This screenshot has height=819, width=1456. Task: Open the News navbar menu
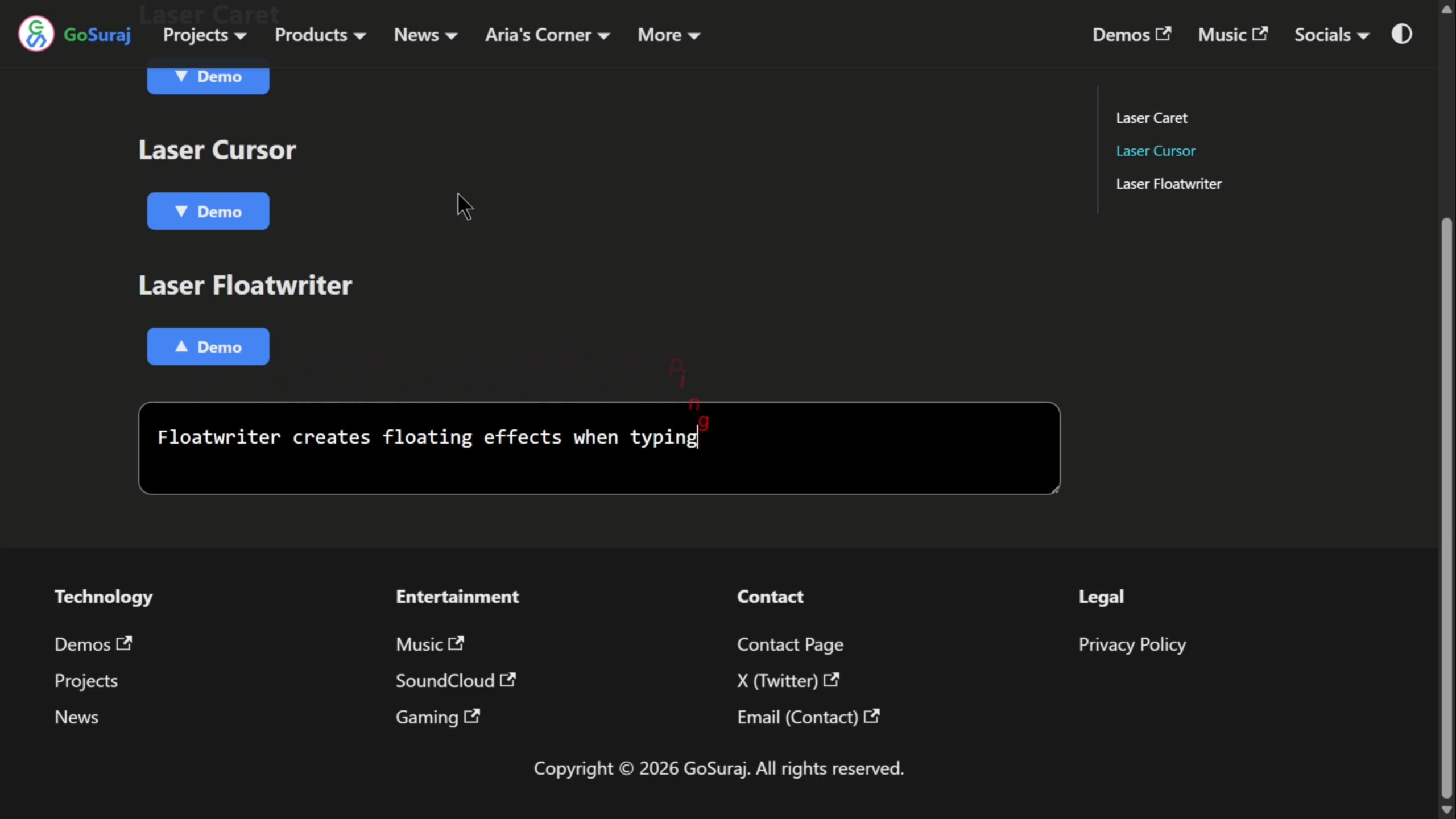point(425,35)
